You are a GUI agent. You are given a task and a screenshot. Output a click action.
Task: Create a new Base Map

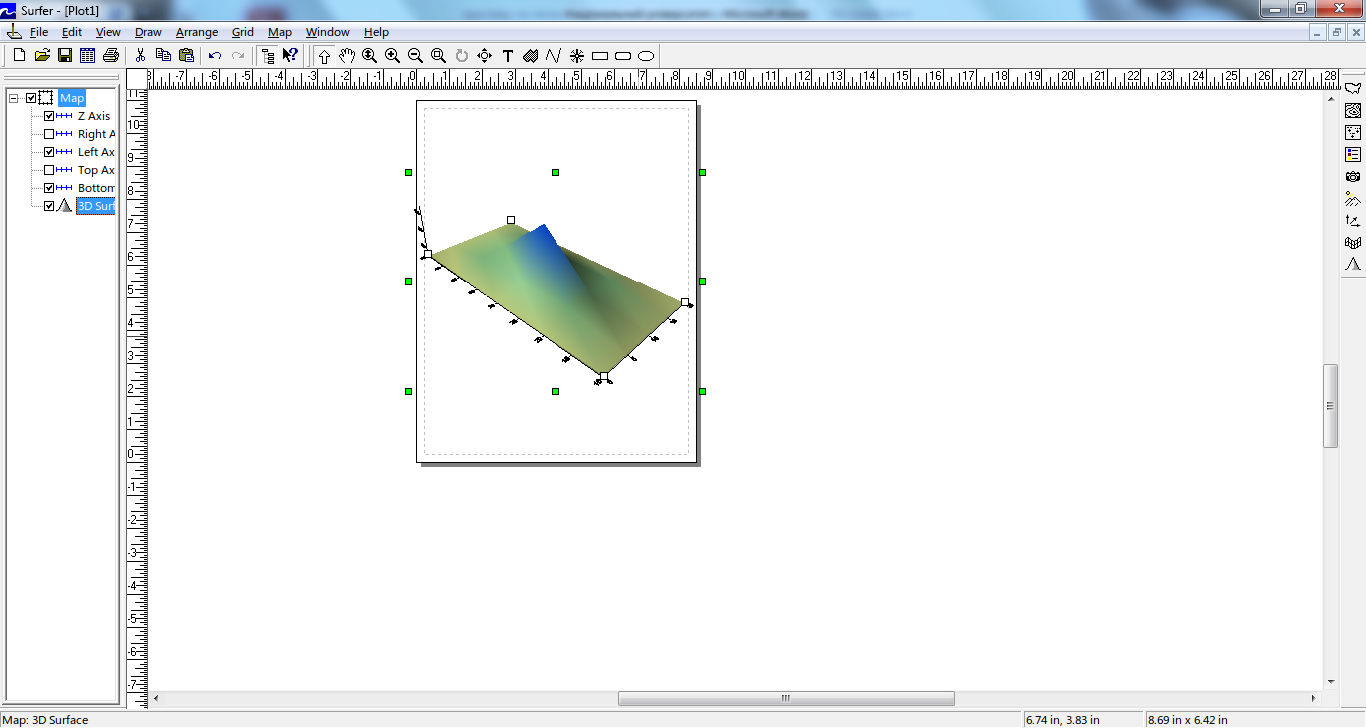point(1353,88)
